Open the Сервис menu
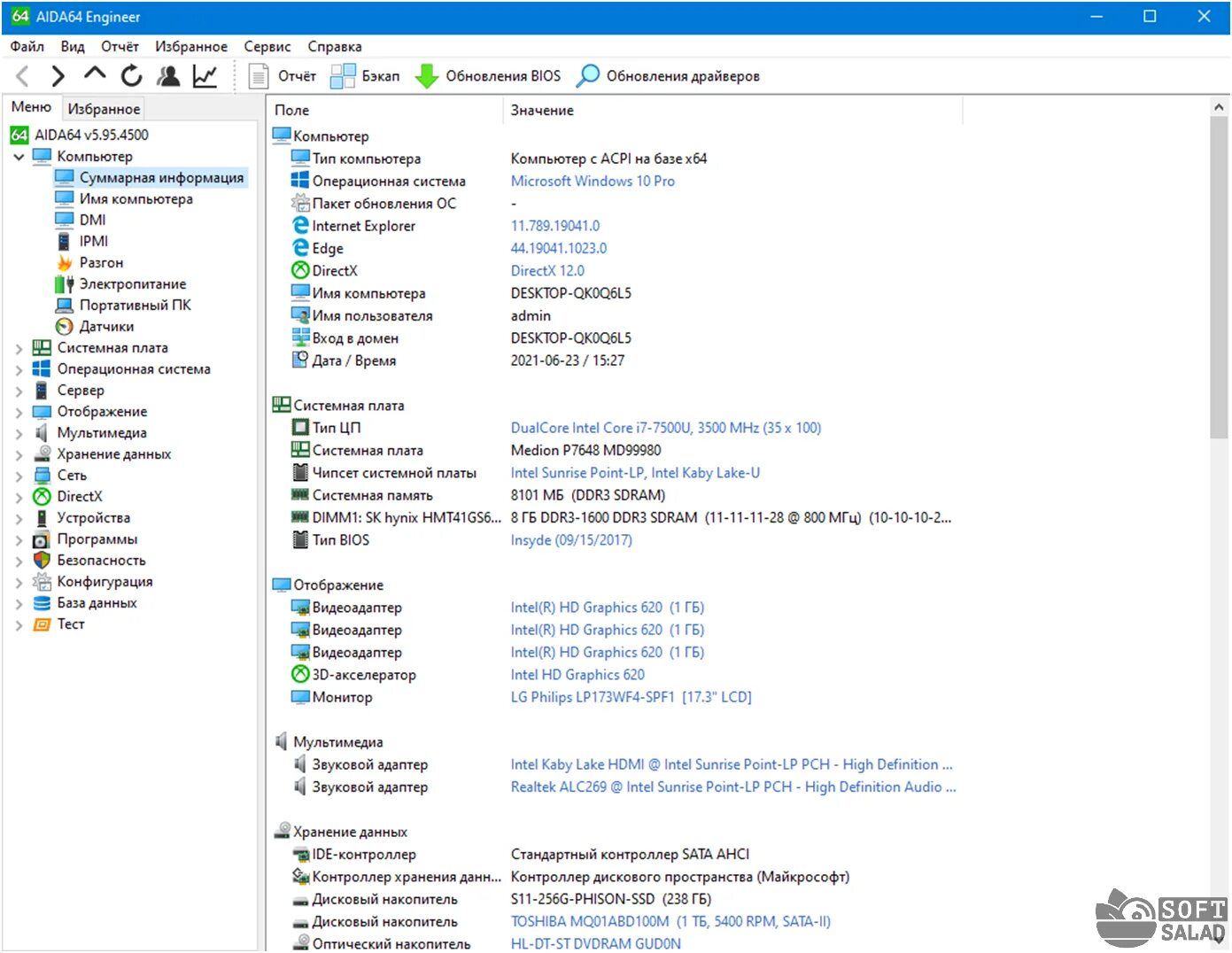The height and width of the screenshot is (953, 1232). point(267,46)
